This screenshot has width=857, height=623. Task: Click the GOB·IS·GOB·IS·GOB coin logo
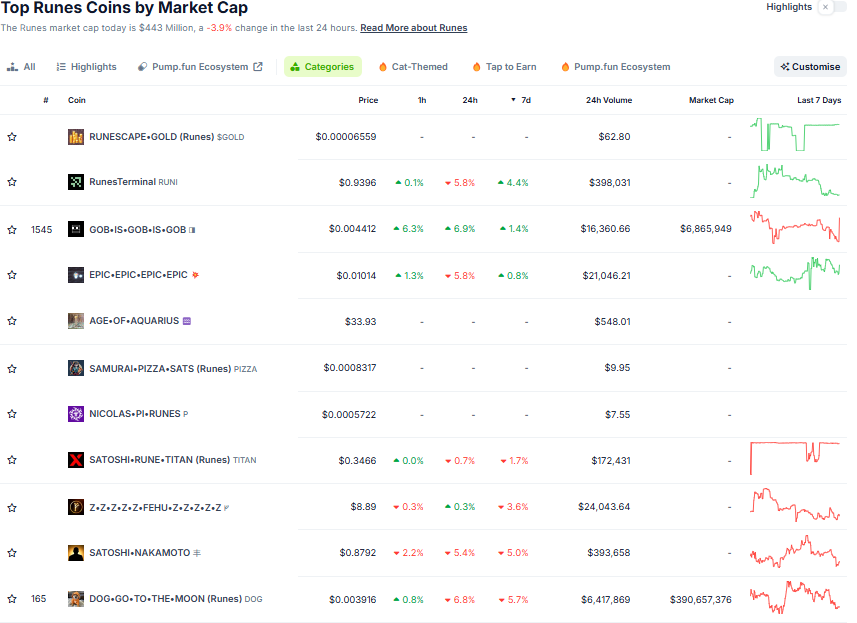(x=76, y=228)
